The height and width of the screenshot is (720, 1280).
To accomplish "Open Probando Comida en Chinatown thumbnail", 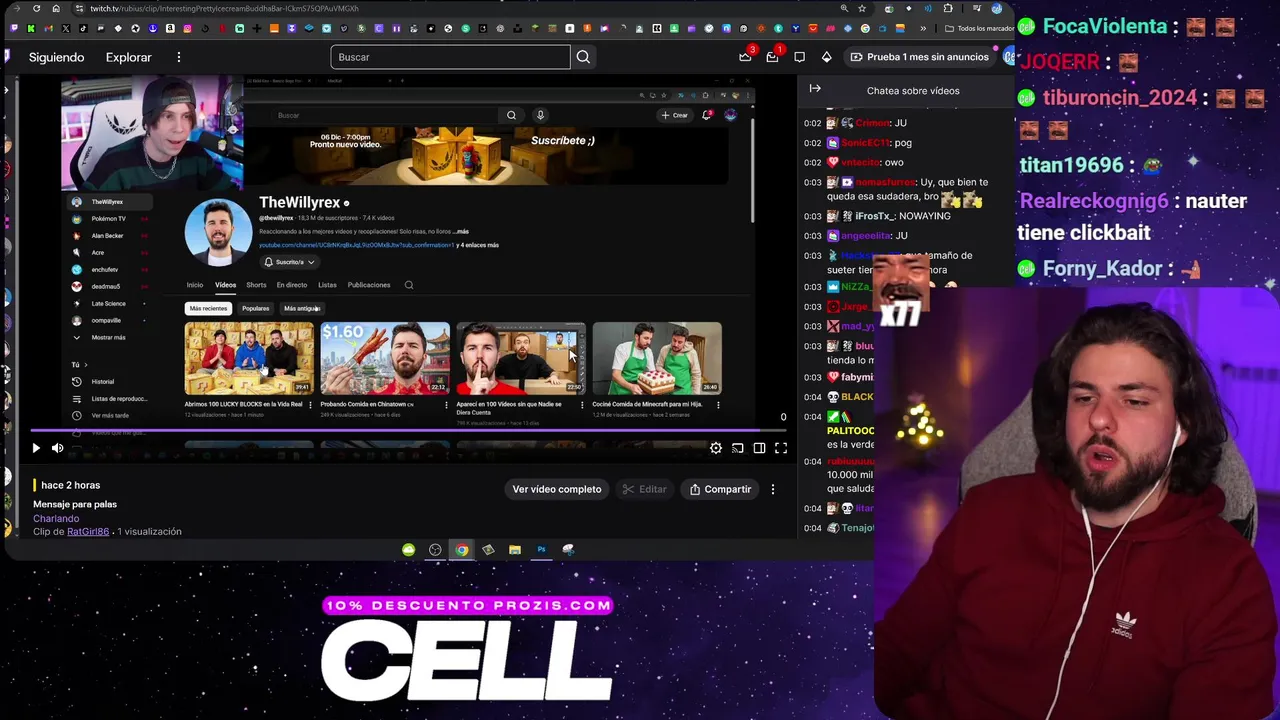I will (x=385, y=358).
